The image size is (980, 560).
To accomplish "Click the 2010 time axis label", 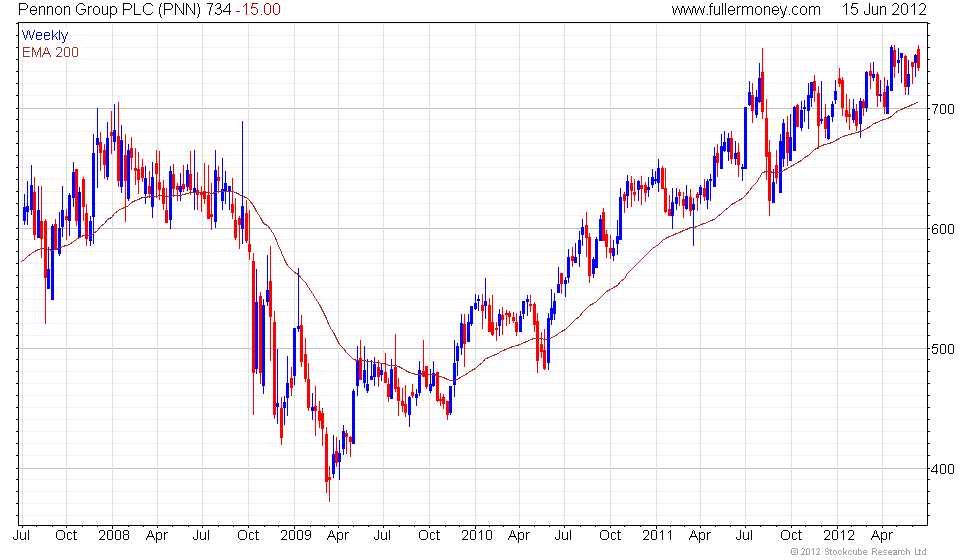I will coord(476,535).
